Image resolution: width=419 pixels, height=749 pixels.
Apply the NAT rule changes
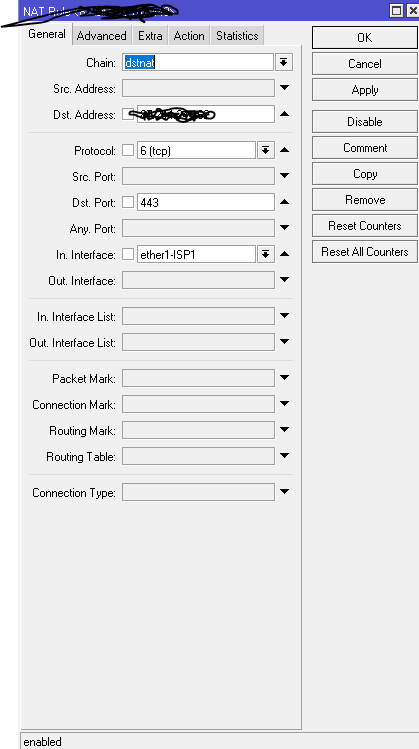tap(365, 90)
